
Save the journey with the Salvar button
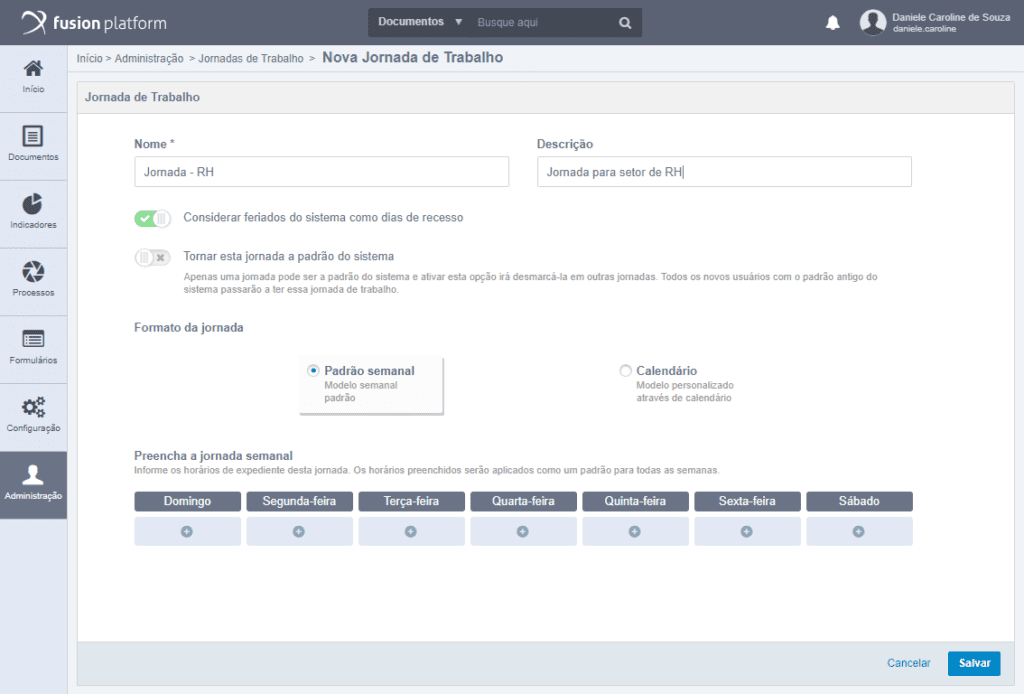click(x=973, y=663)
